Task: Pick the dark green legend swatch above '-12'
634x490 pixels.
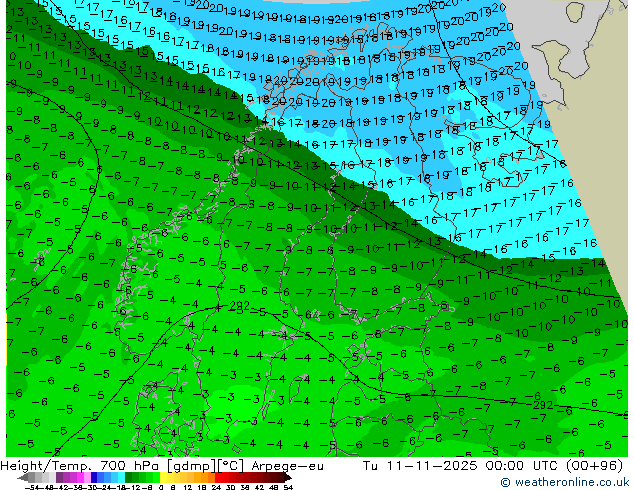Action: pyautogui.click(x=129, y=478)
